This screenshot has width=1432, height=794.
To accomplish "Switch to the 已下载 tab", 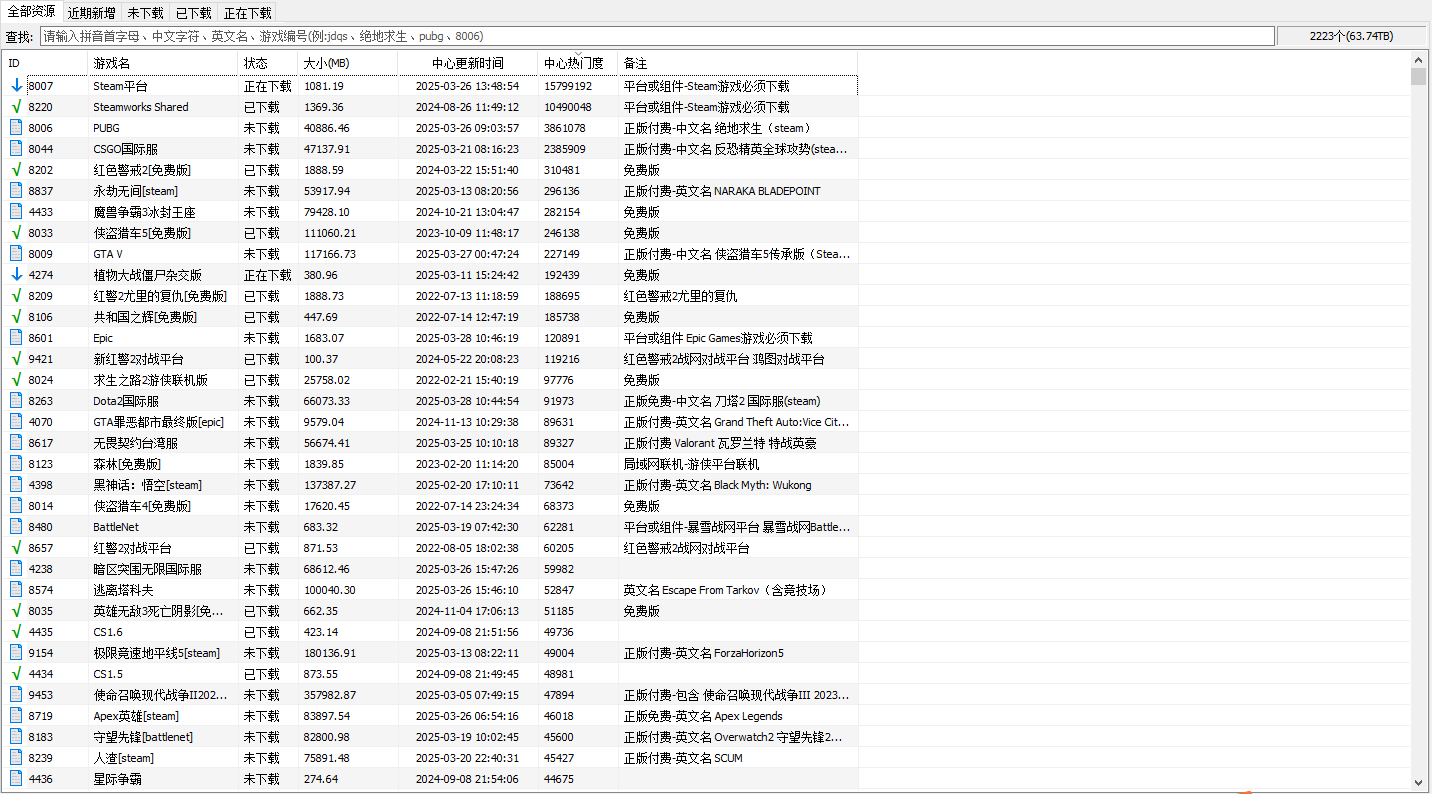I will pyautogui.click(x=194, y=13).
